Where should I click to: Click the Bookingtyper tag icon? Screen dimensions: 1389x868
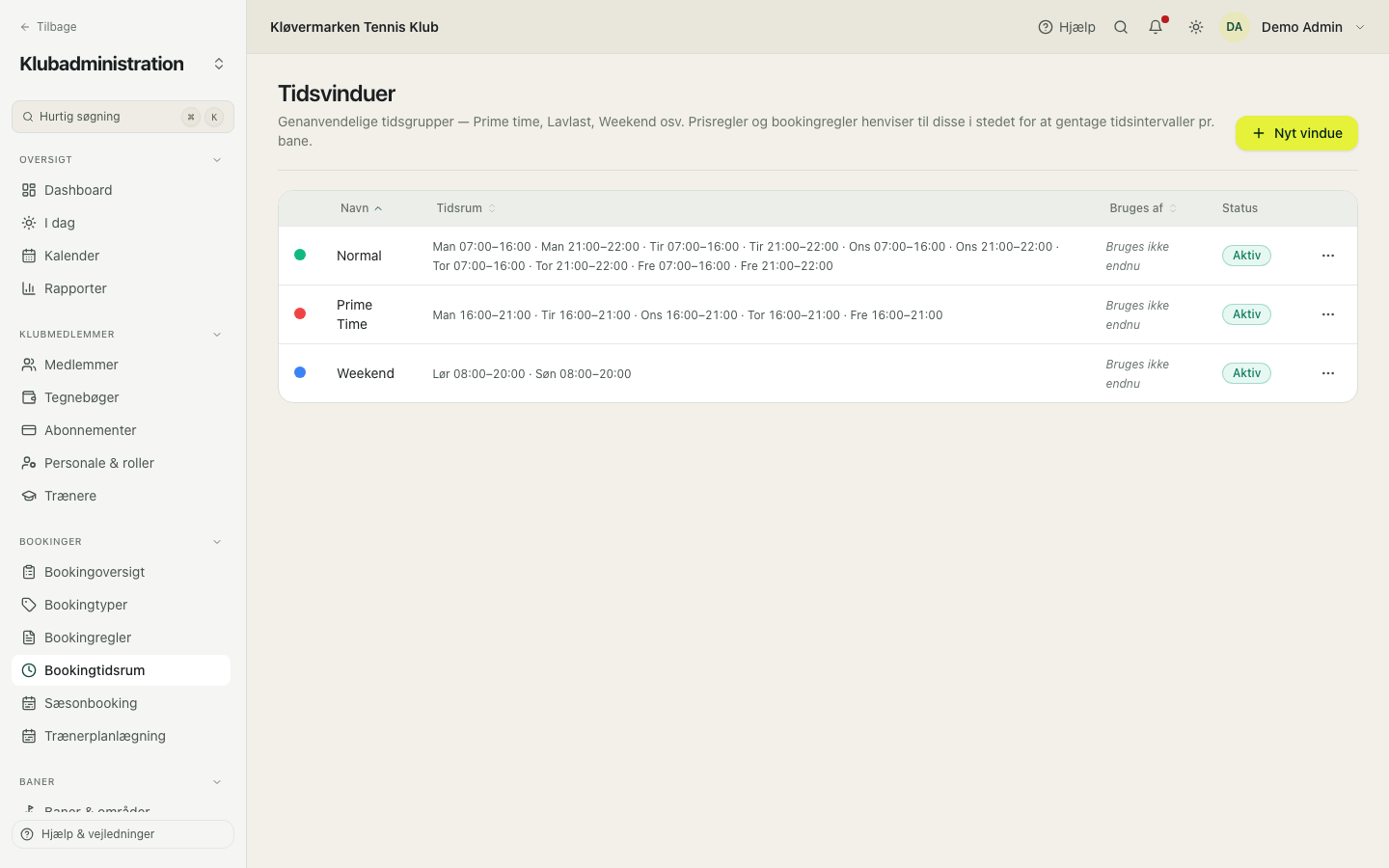pos(29,605)
